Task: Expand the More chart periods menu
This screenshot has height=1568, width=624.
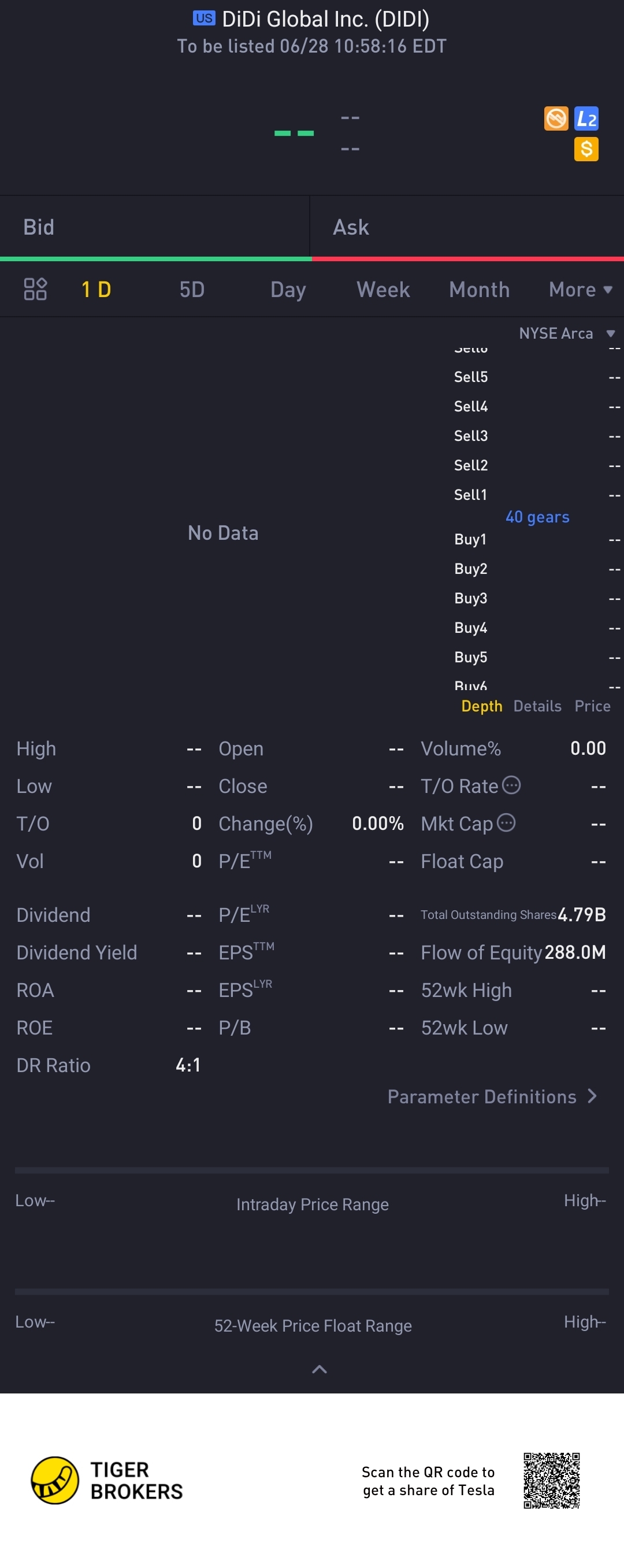Action: click(x=580, y=290)
